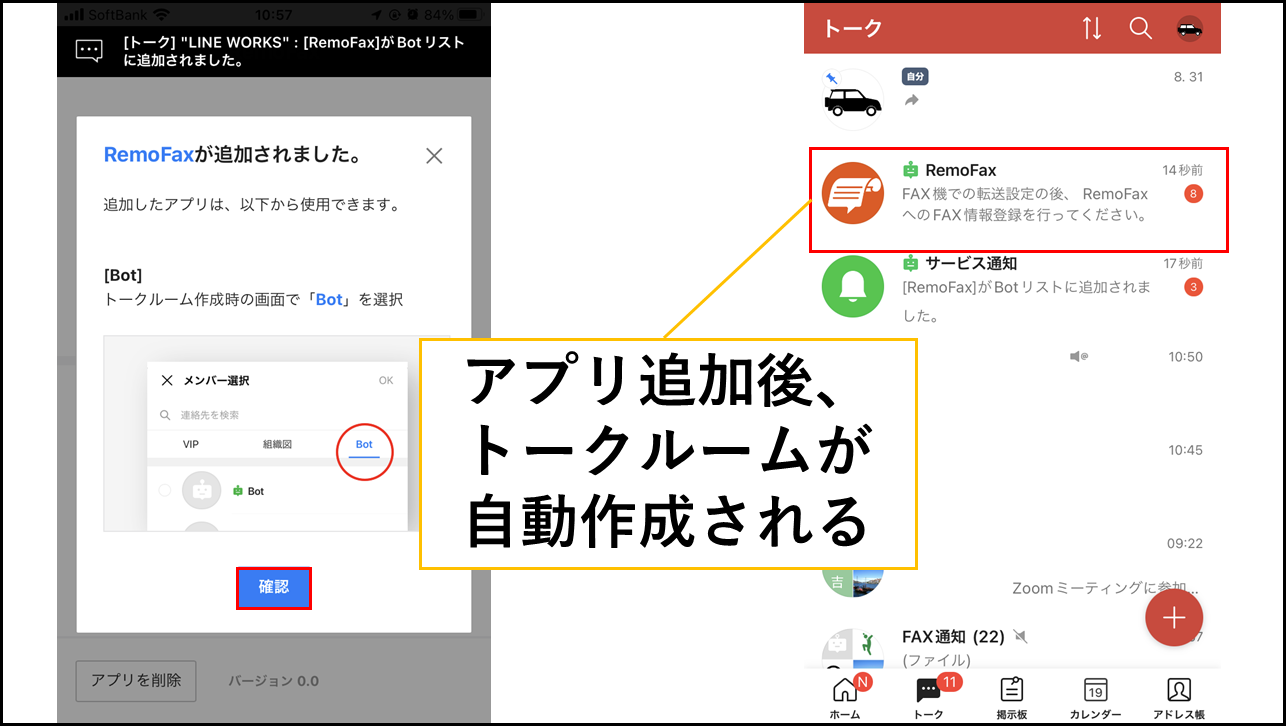Open search with the magnifier icon

point(1141,28)
